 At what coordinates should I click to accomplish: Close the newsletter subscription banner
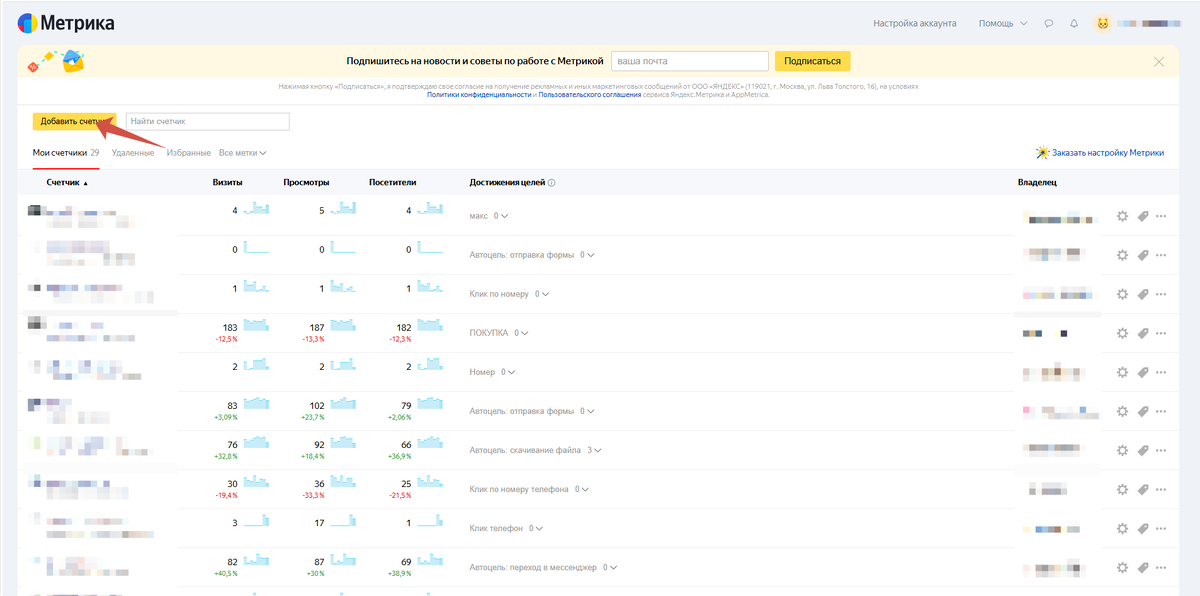point(1159,62)
